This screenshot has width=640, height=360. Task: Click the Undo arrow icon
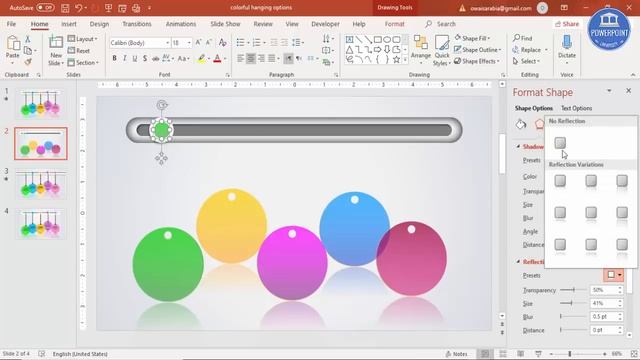pos(79,8)
